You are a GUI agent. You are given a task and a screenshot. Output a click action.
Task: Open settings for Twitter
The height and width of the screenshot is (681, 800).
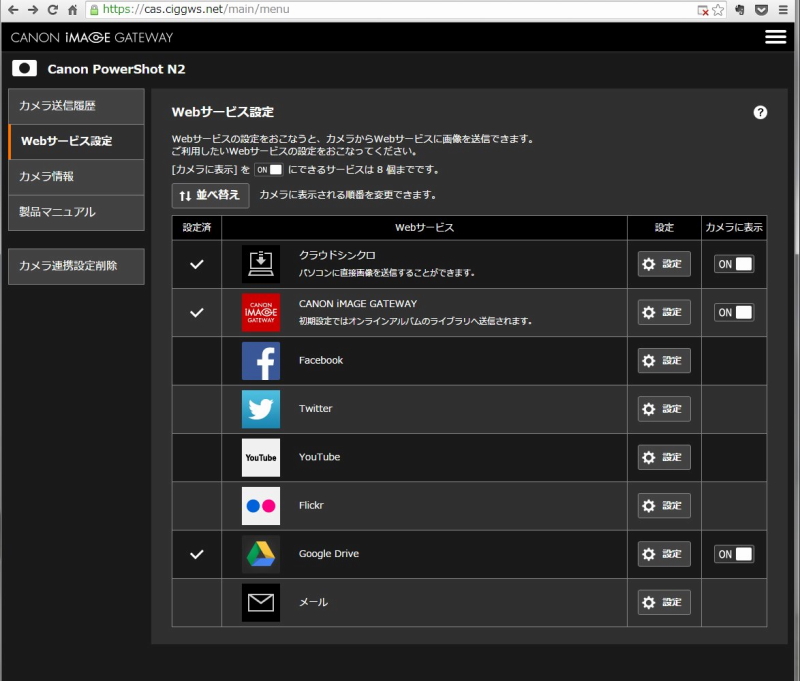pos(664,409)
